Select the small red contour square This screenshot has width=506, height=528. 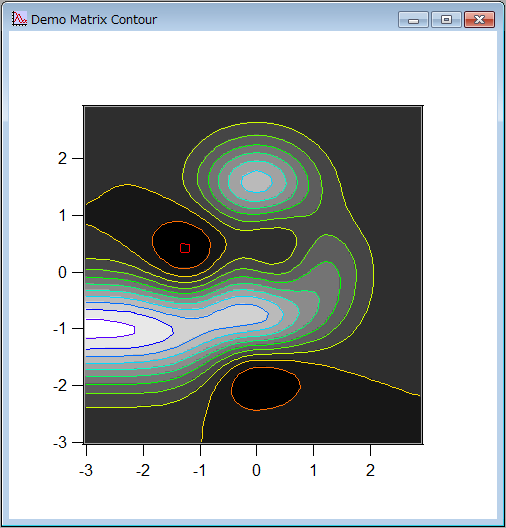point(185,248)
